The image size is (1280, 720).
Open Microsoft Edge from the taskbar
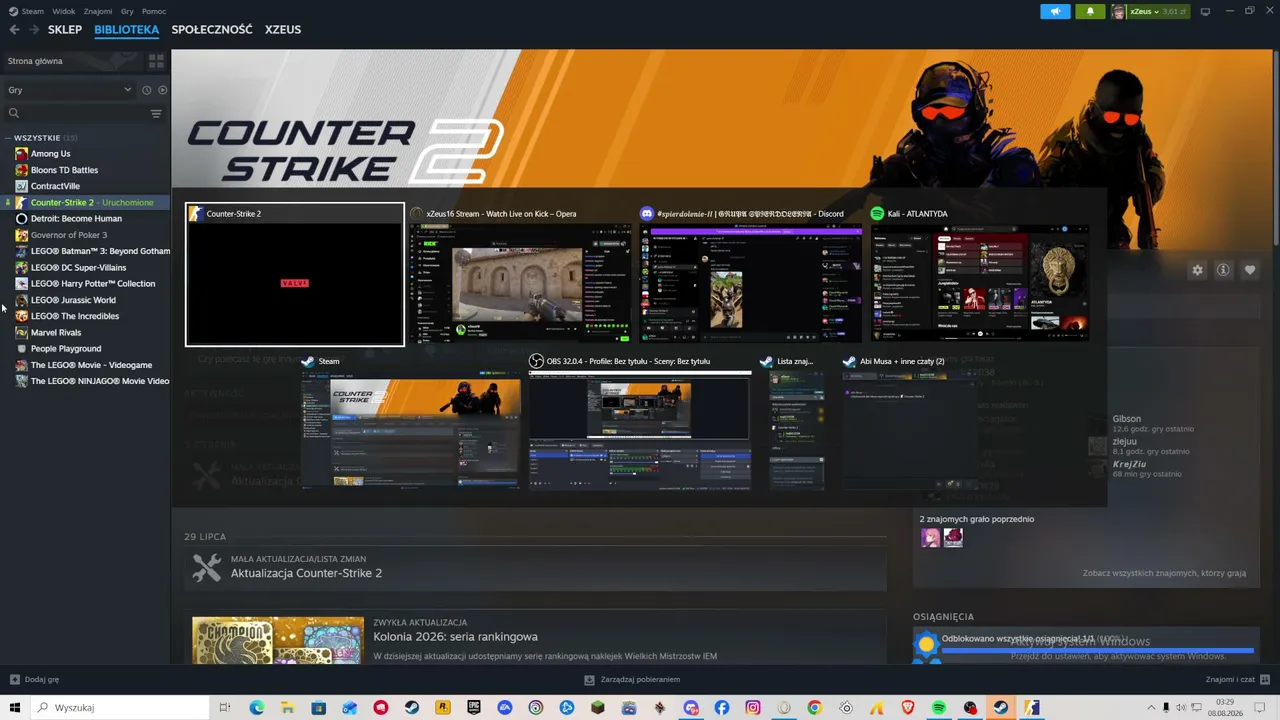(257, 708)
